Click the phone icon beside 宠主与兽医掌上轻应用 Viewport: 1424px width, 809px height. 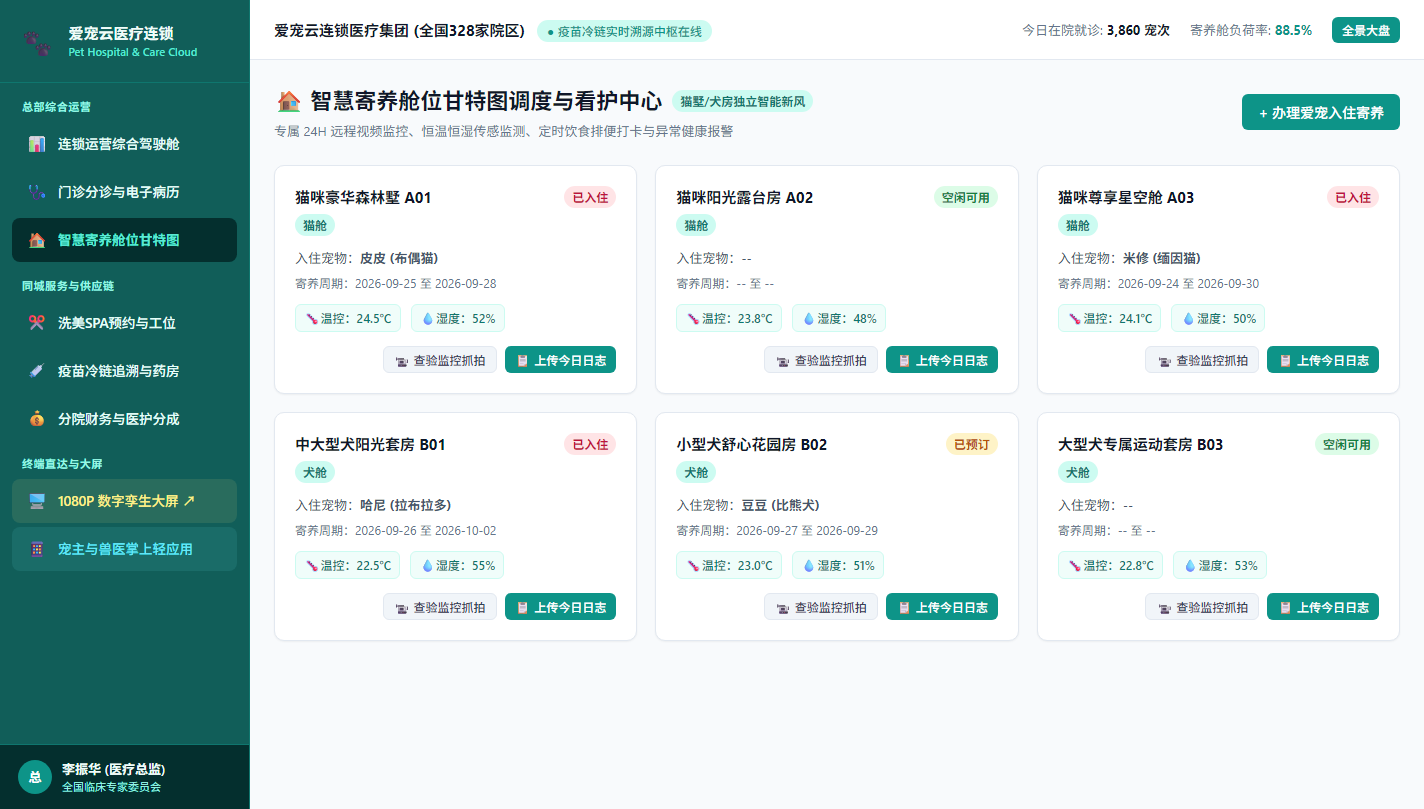(x=37, y=549)
